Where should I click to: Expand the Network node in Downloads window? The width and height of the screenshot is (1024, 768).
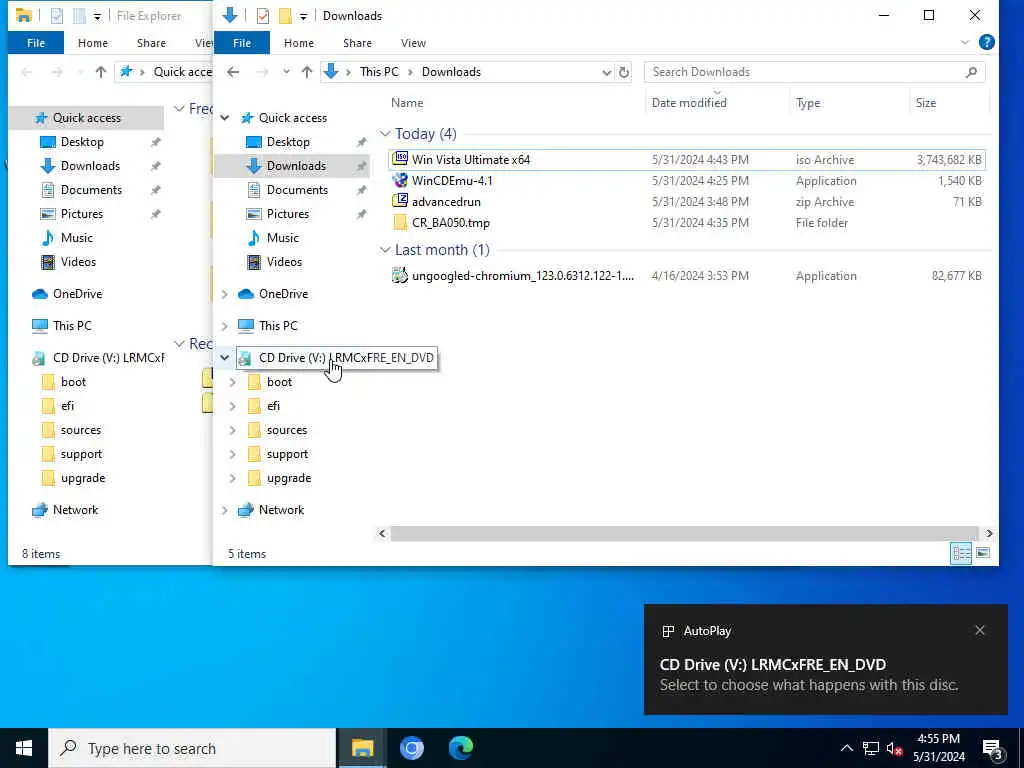click(x=225, y=510)
